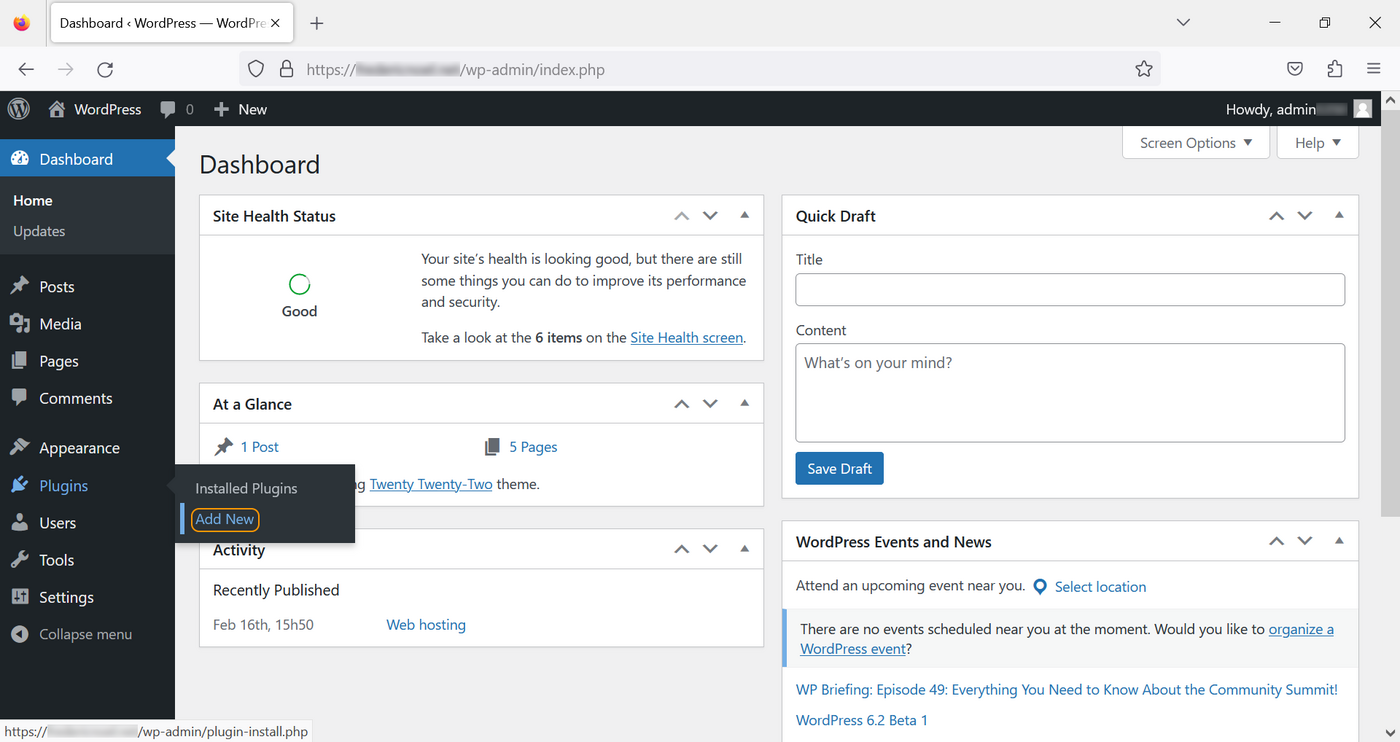The height and width of the screenshot is (742, 1400).
Task: Click the location pin in WordPress Events widget
Action: [x=1039, y=587]
